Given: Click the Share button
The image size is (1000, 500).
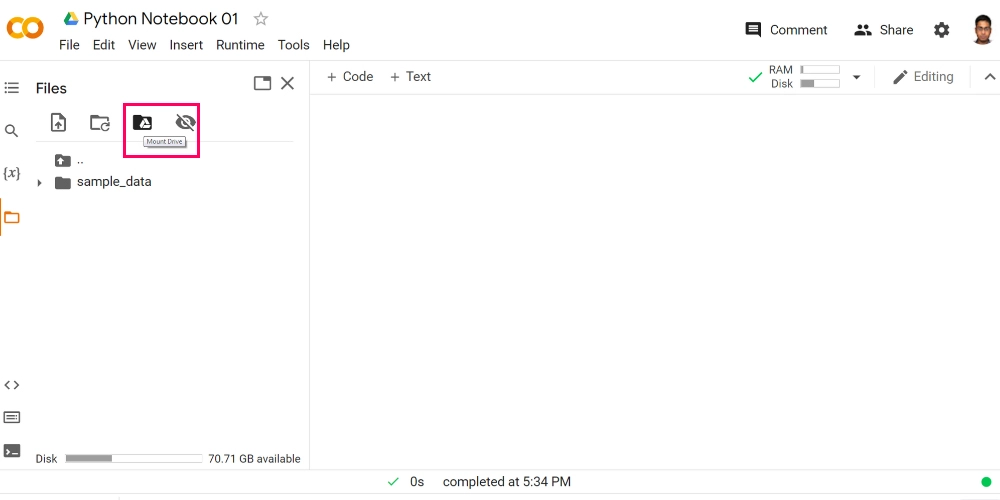Looking at the screenshot, I should [x=883, y=30].
